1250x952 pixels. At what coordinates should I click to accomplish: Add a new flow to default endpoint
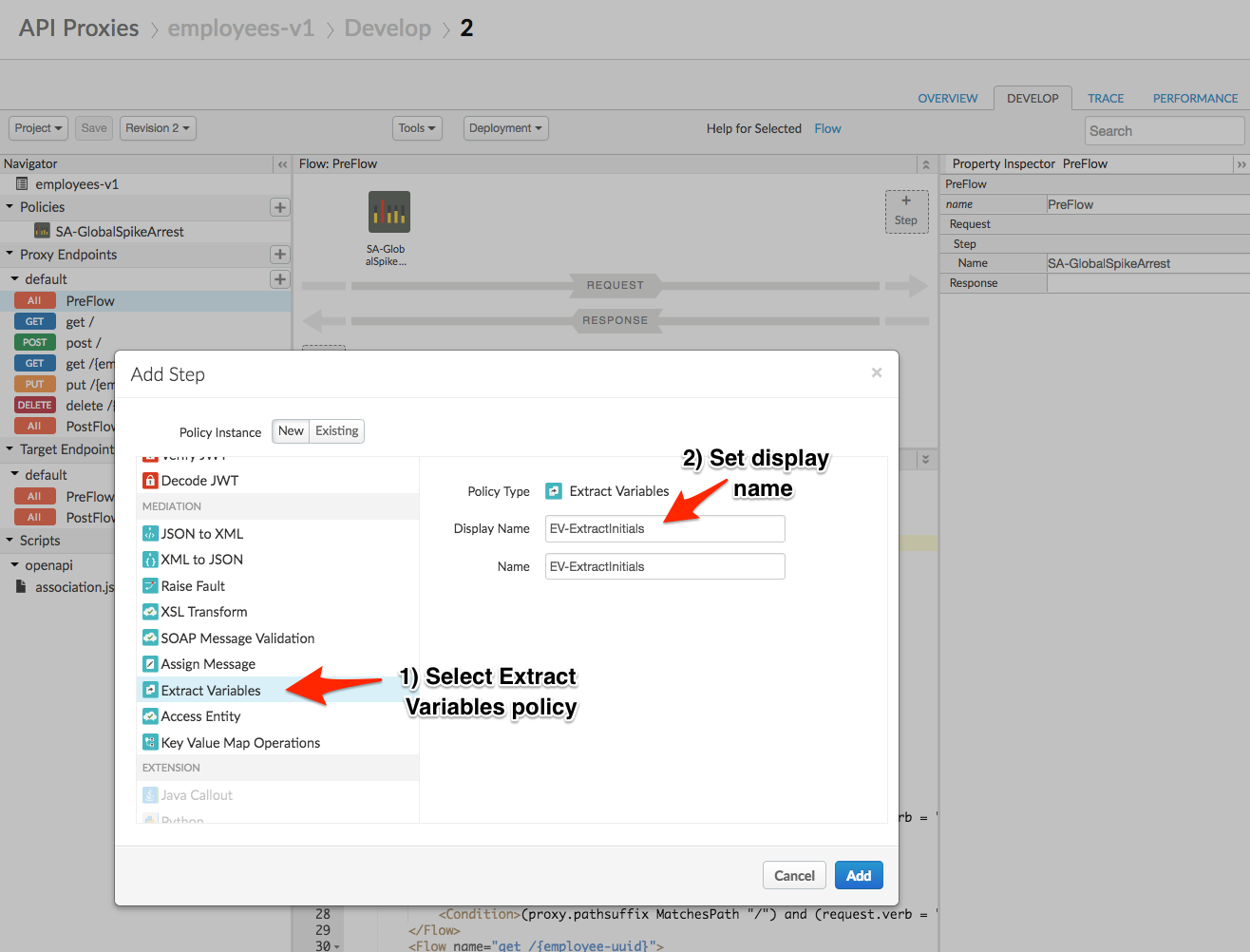(x=279, y=279)
